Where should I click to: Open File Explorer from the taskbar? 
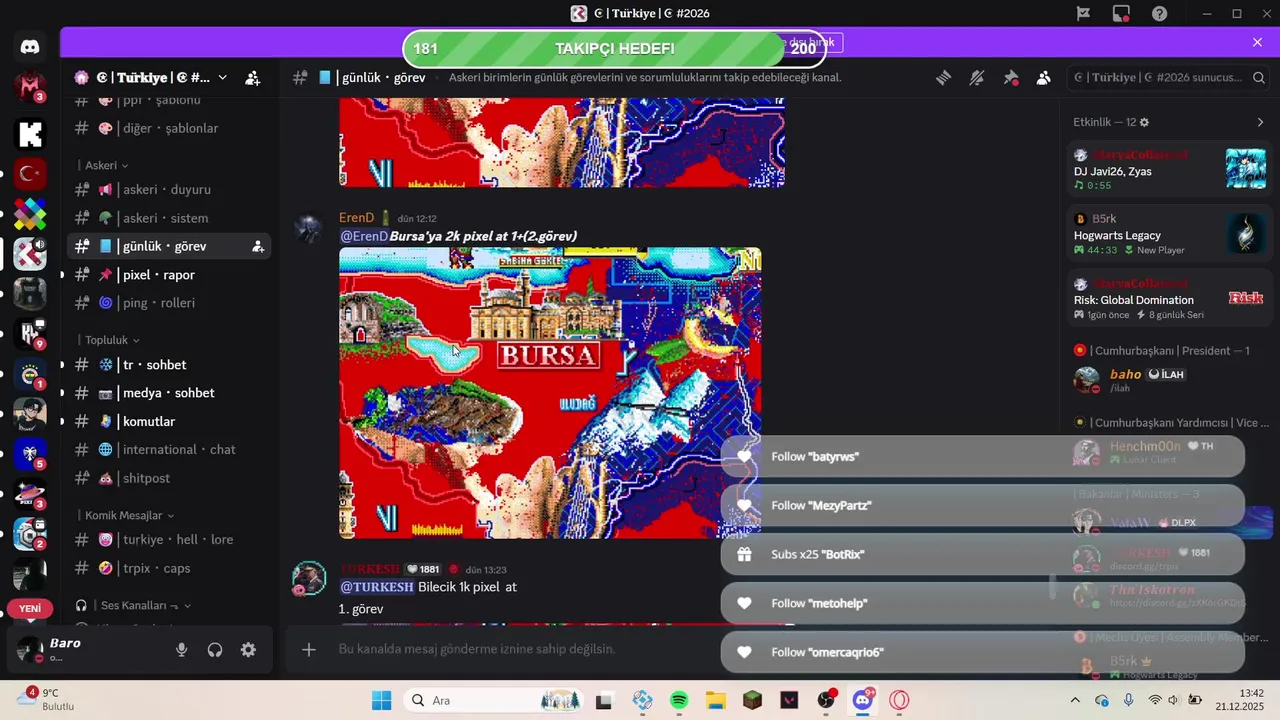pyautogui.click(x=715, y=700)
